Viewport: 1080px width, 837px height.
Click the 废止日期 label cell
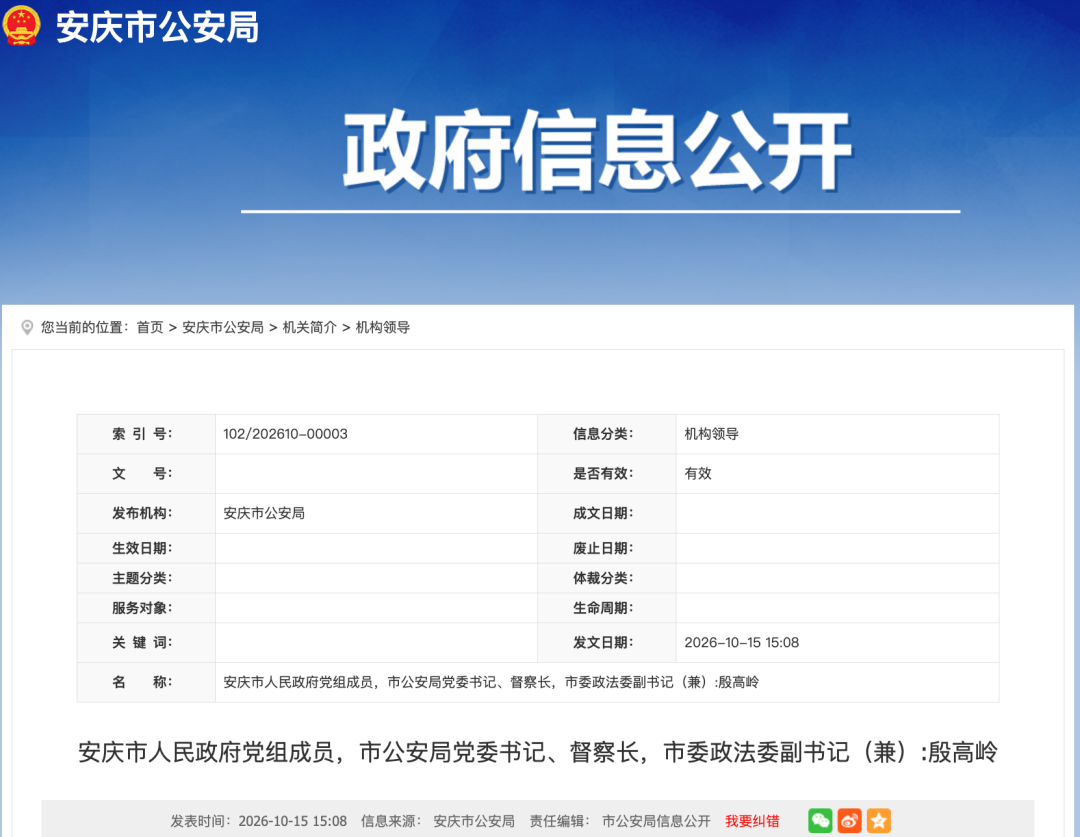[x=607, y=548]
